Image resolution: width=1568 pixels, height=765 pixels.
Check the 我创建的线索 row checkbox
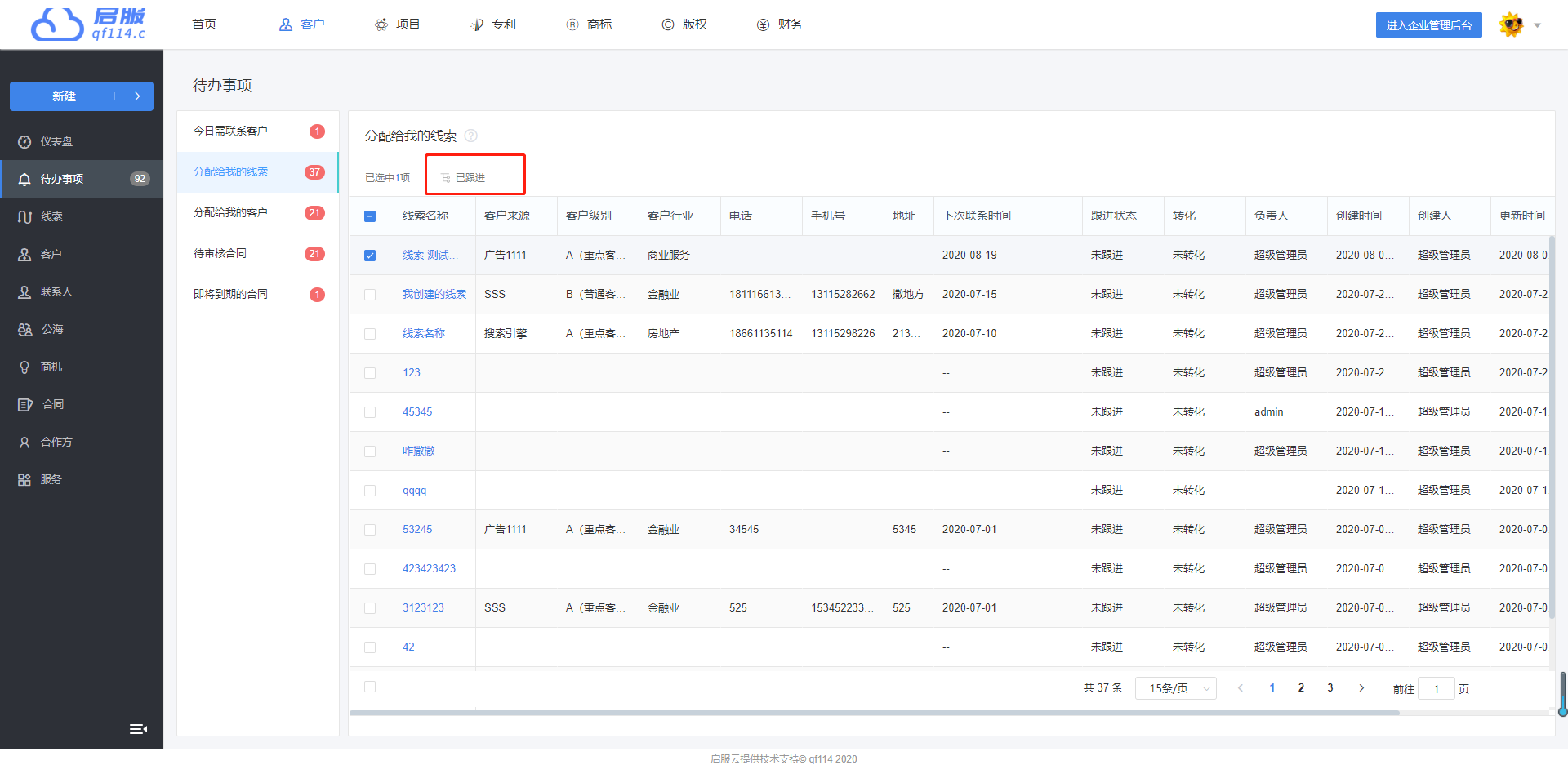tap(370, 295)
